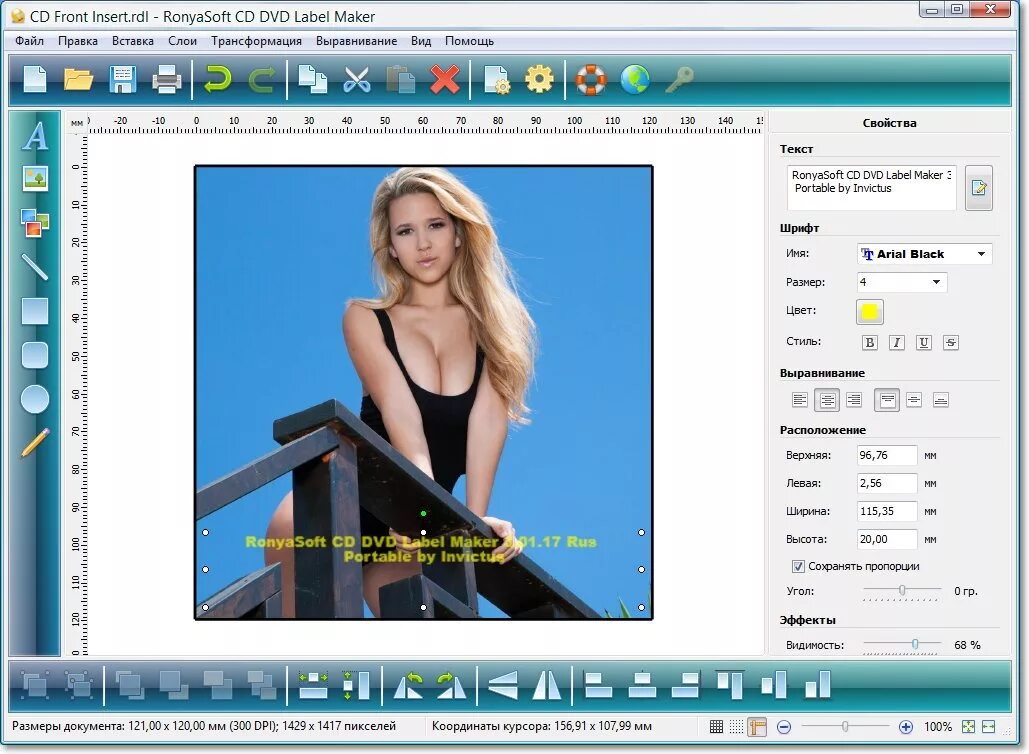The width and height of the screenshot is (1029, 754).
Task: Select the Insert image tool
Action: coord(35,178)
